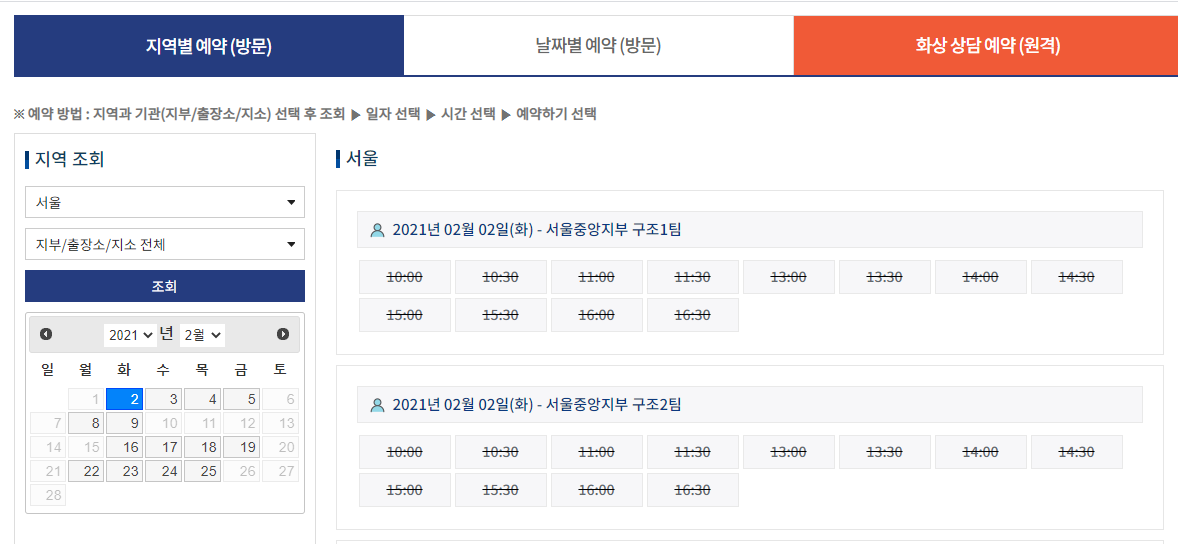
Task: Click 14:00 slot for 구조1팀
Action: coord(981,277)
